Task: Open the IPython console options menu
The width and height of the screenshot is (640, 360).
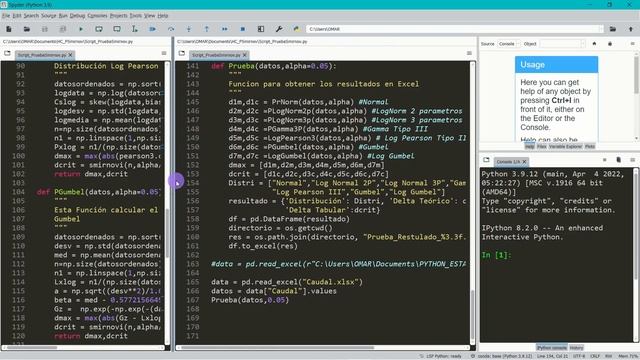Action: point(632,160)
